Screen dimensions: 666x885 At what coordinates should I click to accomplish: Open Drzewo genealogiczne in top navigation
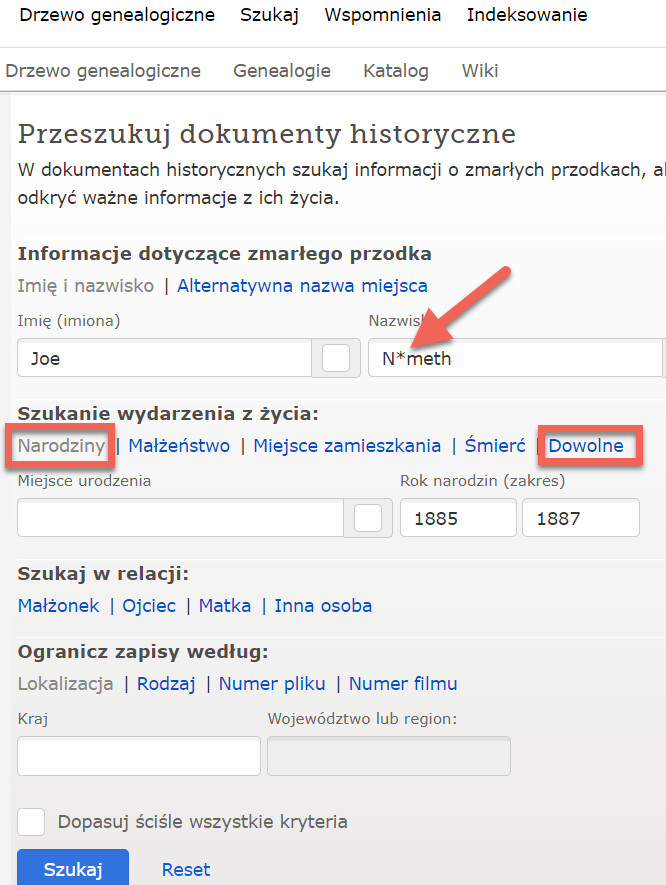(117, 15)
